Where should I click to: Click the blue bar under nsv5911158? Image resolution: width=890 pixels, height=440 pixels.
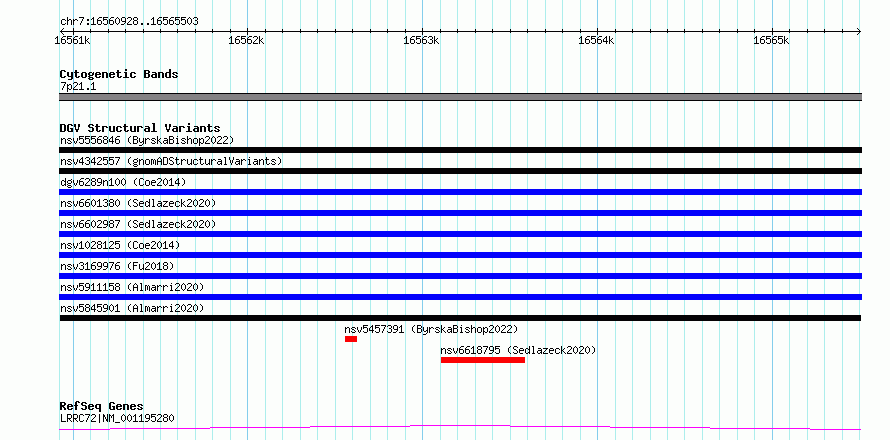(x=460, y=297)
